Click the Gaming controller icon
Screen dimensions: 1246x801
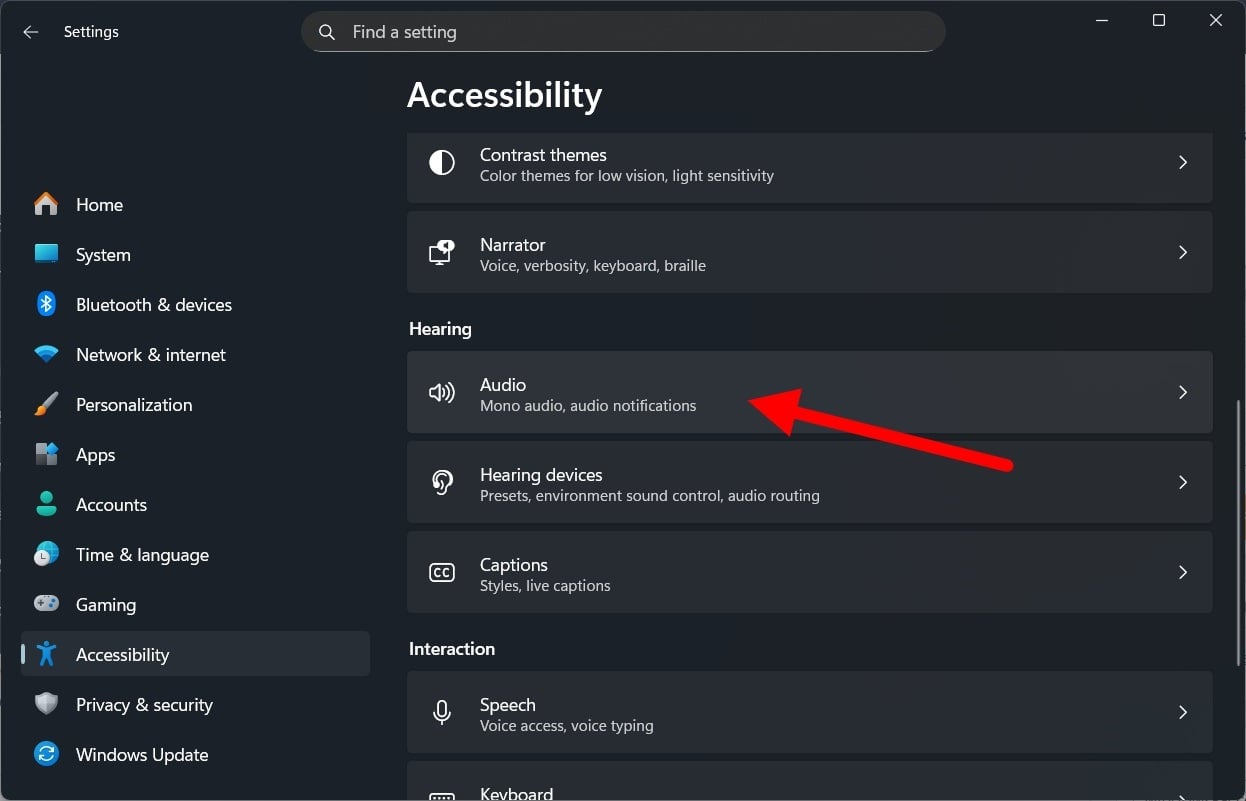pyautogui.click(x=46, y=604)
